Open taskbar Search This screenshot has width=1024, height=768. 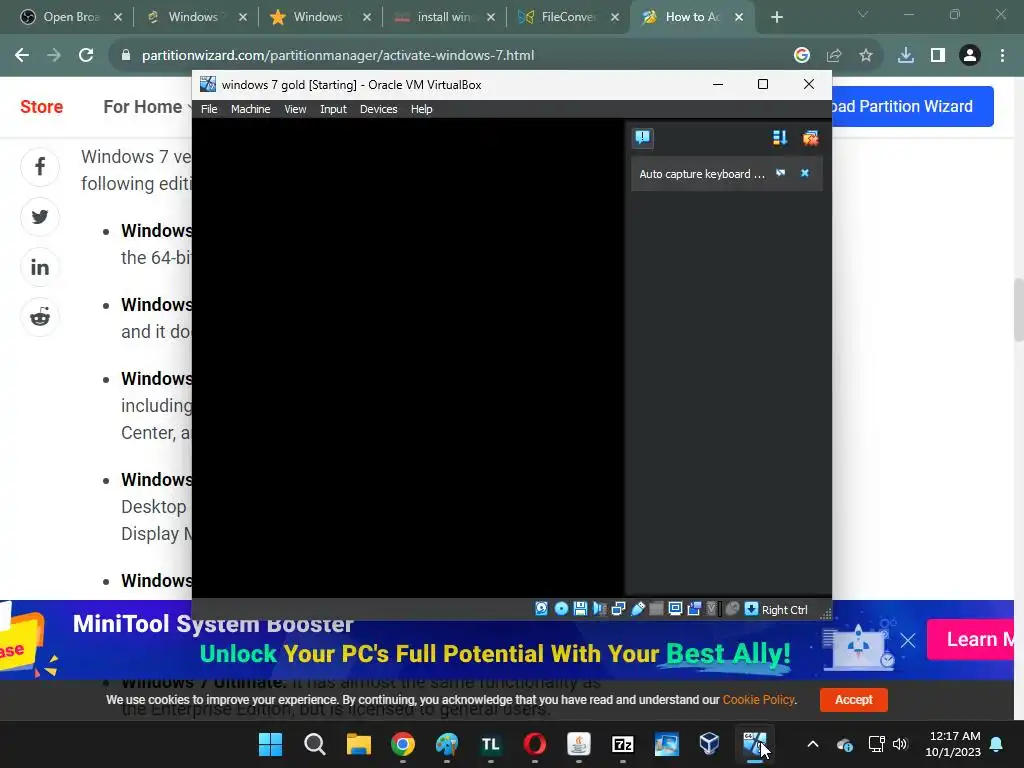(315, 744)
